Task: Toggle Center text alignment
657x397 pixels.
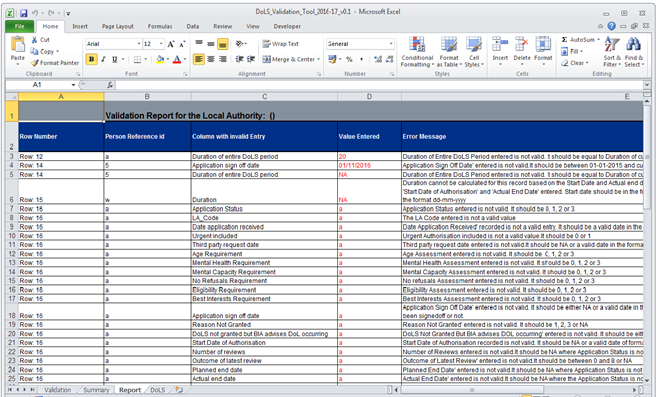Action: (x=211, y=59)
